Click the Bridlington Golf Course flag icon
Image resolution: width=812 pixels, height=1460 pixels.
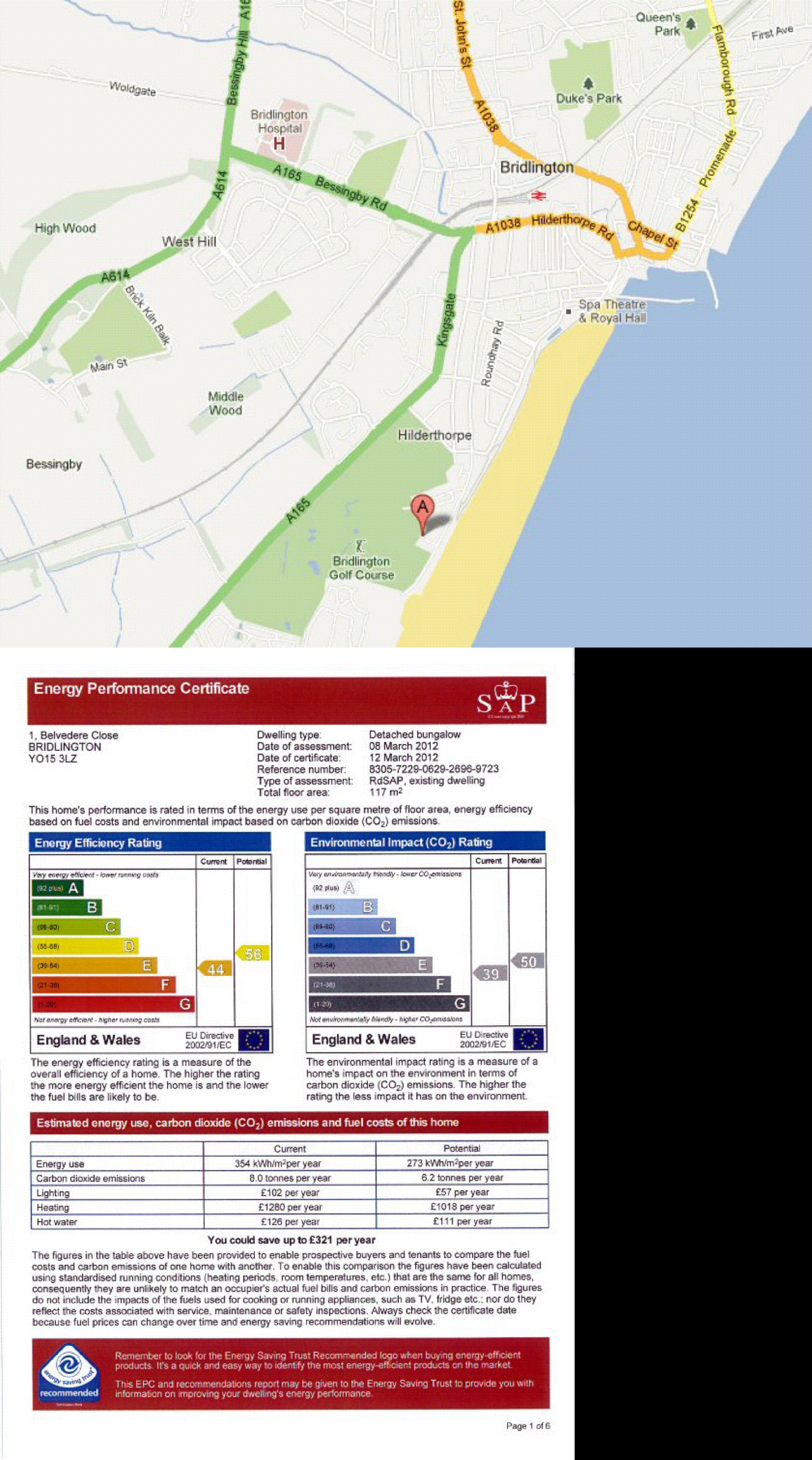(360, 546)
